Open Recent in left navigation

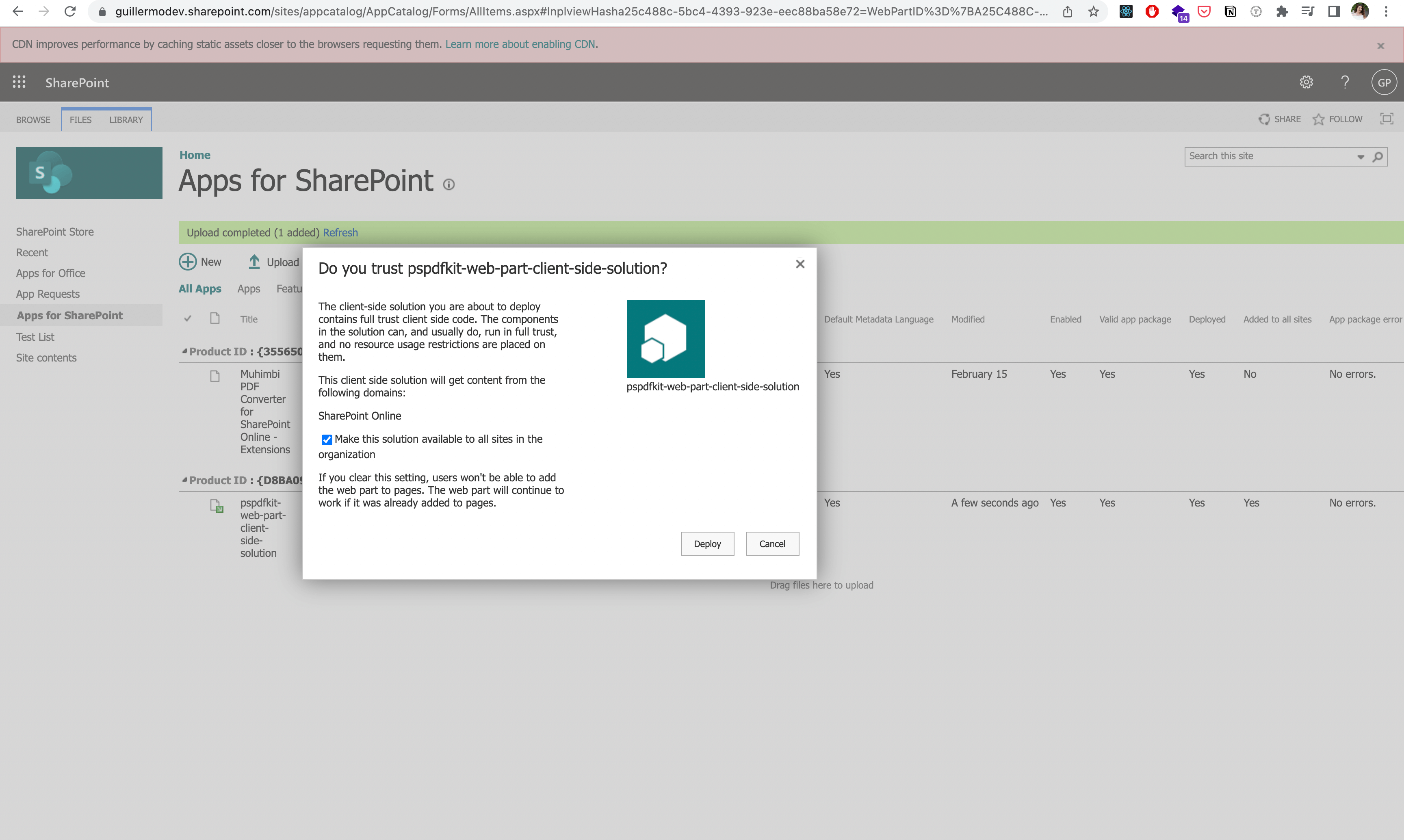(x=32, y=253)
